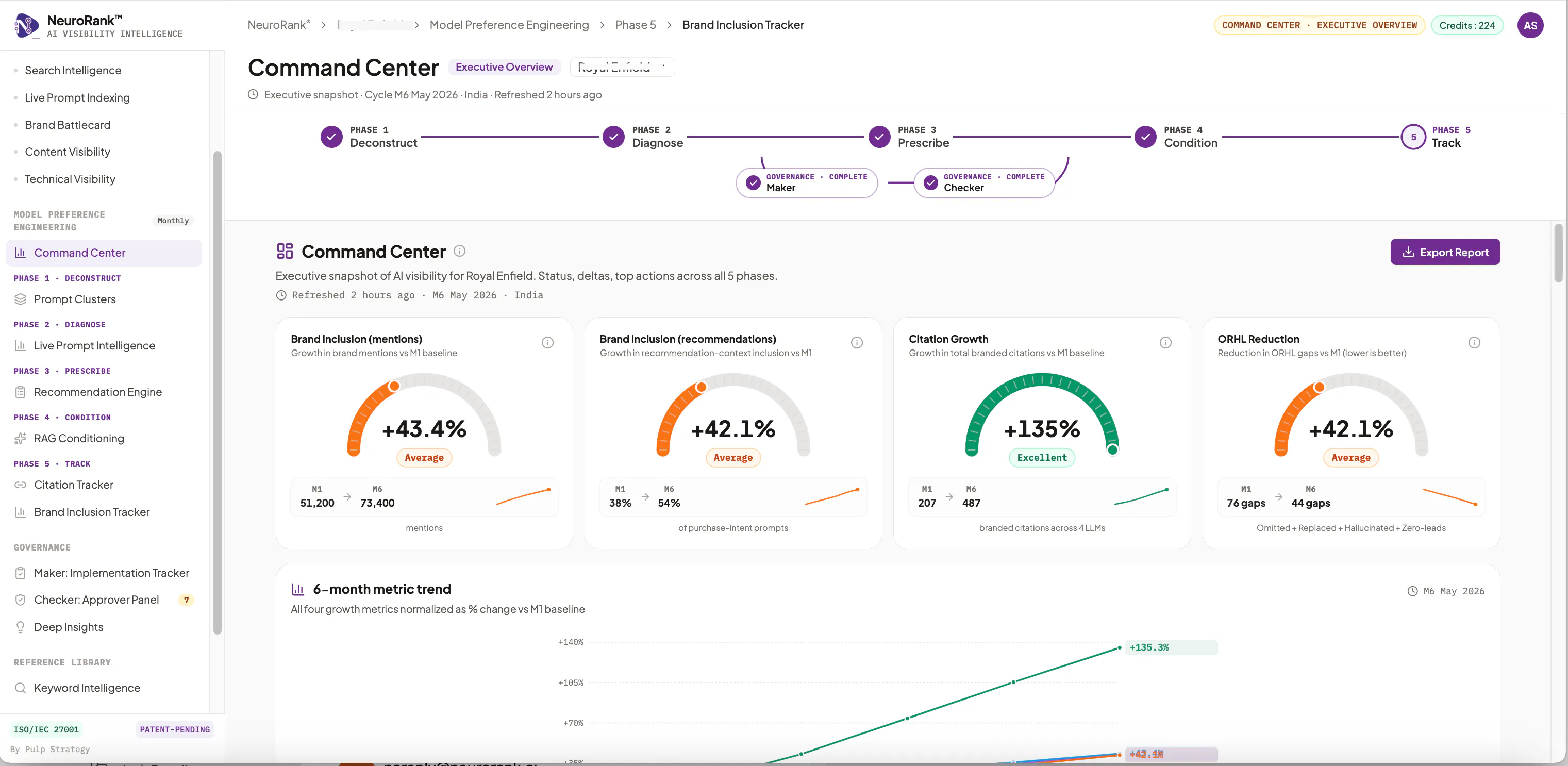The image size is (1568, 766).
Task: Click the Keyword Intelligence magnifier icon
Action: tap(20, 688)
